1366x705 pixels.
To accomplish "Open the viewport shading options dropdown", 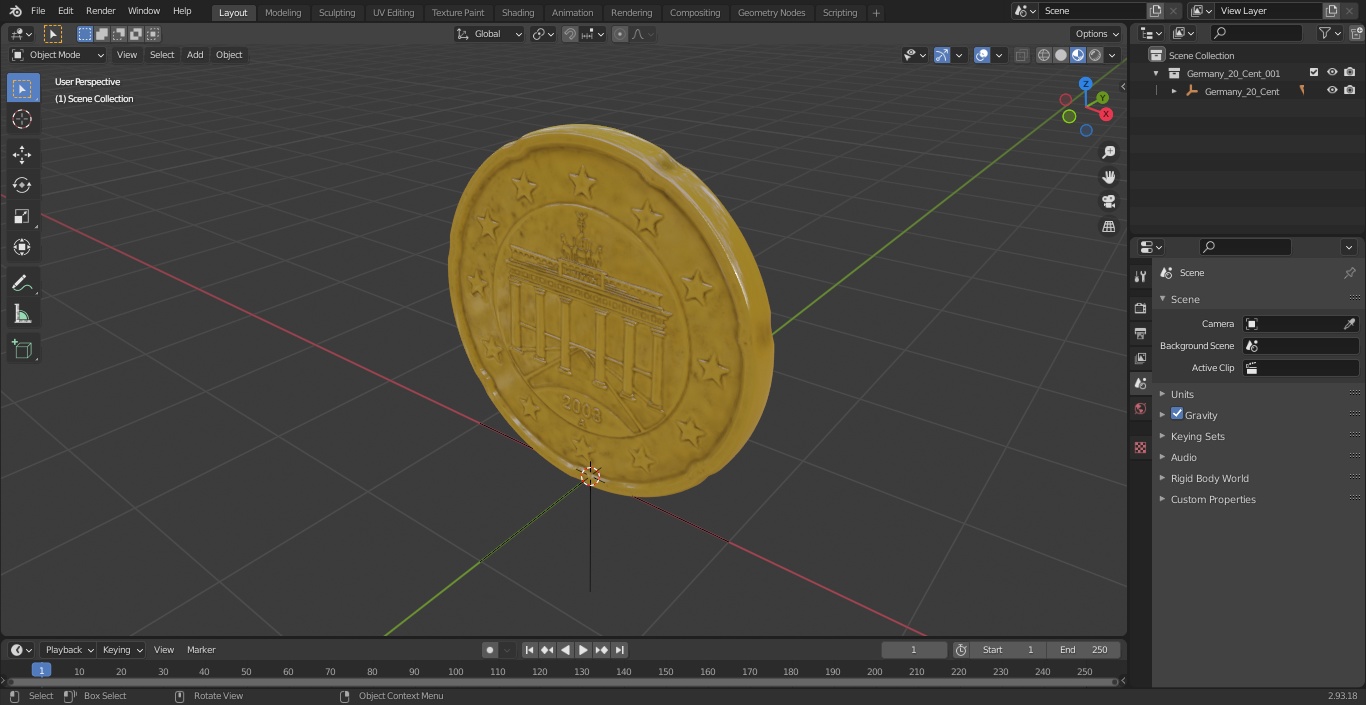I will (x=1112, y=55).
